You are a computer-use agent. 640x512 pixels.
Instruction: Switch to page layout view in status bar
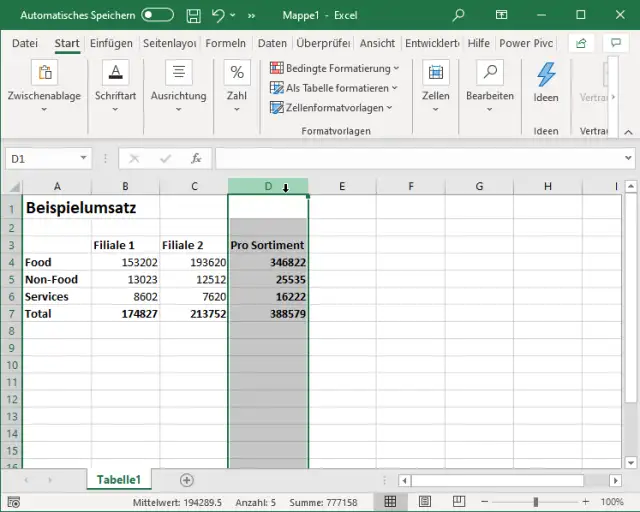tap(425, 501)
